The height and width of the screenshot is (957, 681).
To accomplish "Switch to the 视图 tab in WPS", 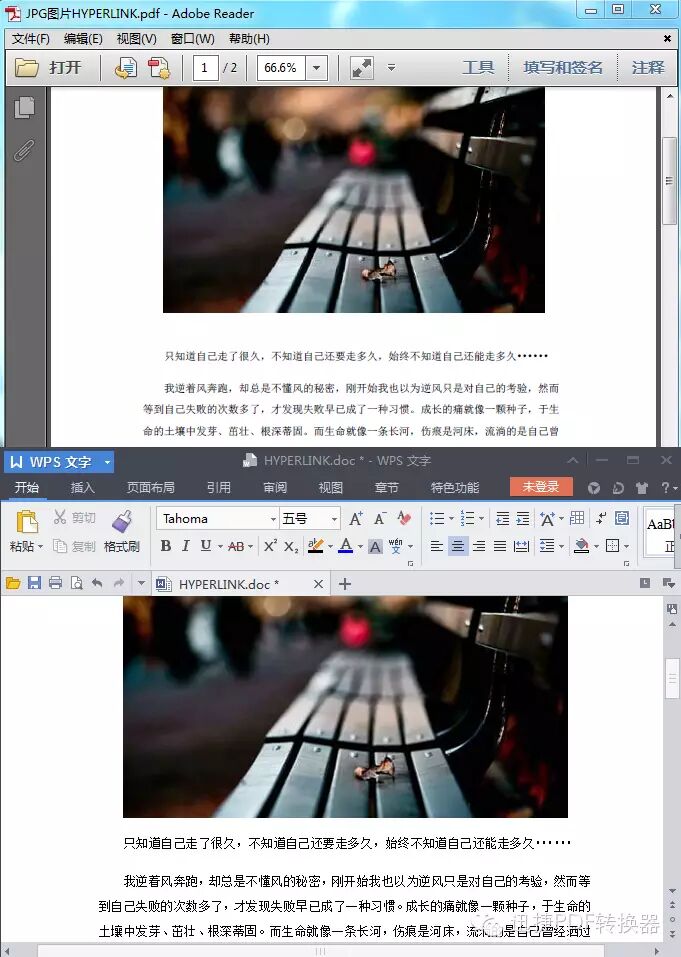I will [331, 487].
